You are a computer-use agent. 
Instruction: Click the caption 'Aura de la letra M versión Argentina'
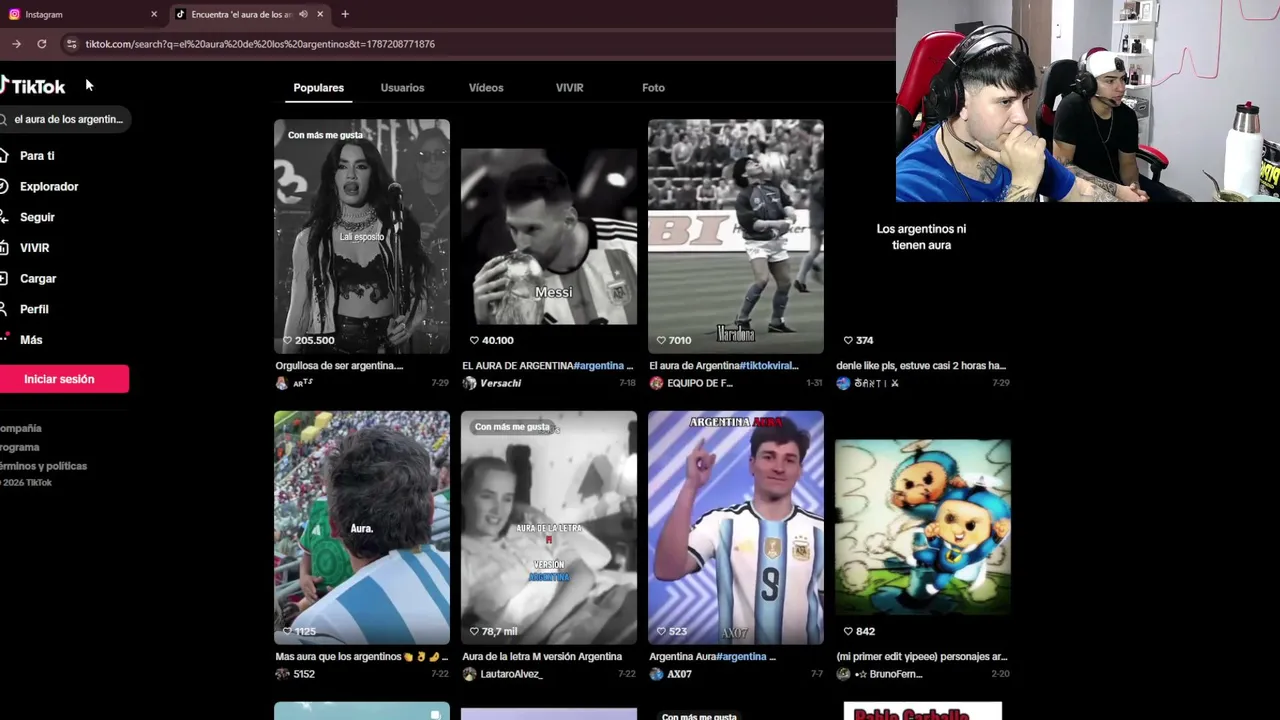[542, 657]
